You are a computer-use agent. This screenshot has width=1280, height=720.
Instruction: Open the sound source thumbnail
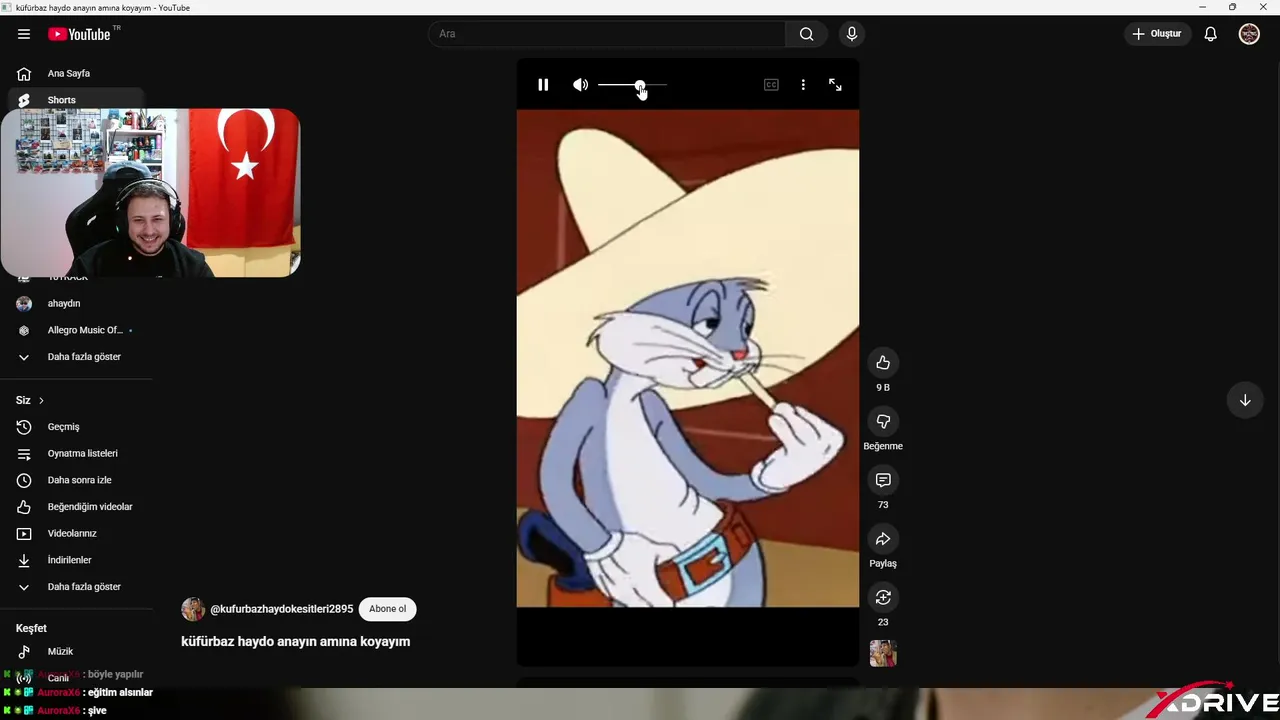(883, 653)
